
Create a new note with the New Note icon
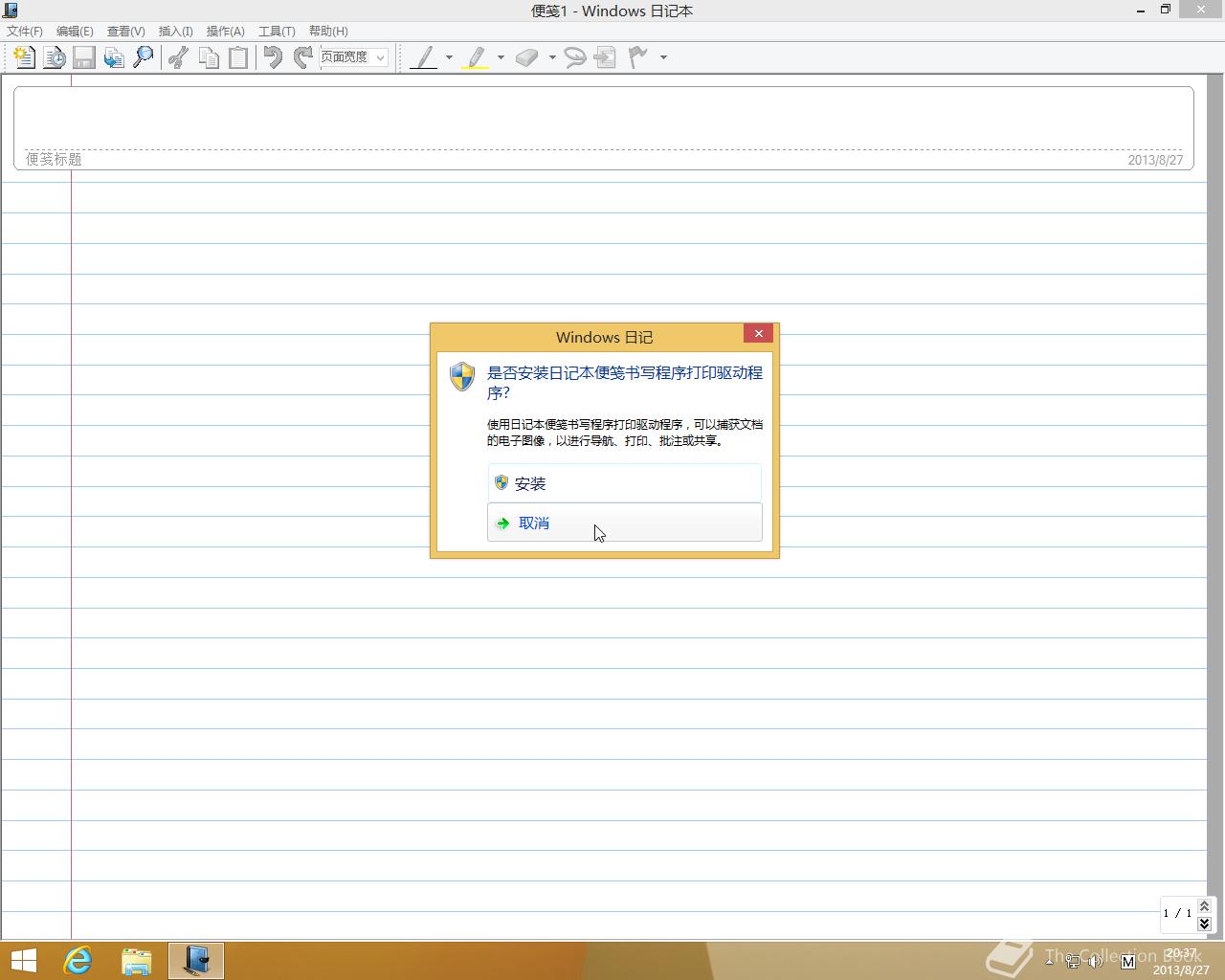[25, 57]
